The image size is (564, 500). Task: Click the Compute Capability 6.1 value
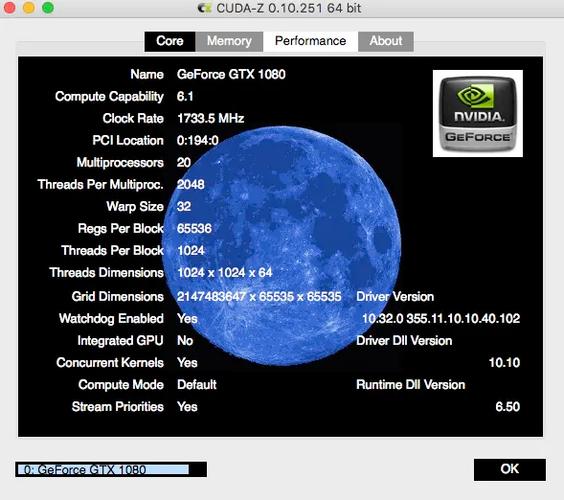pos(185,96)
